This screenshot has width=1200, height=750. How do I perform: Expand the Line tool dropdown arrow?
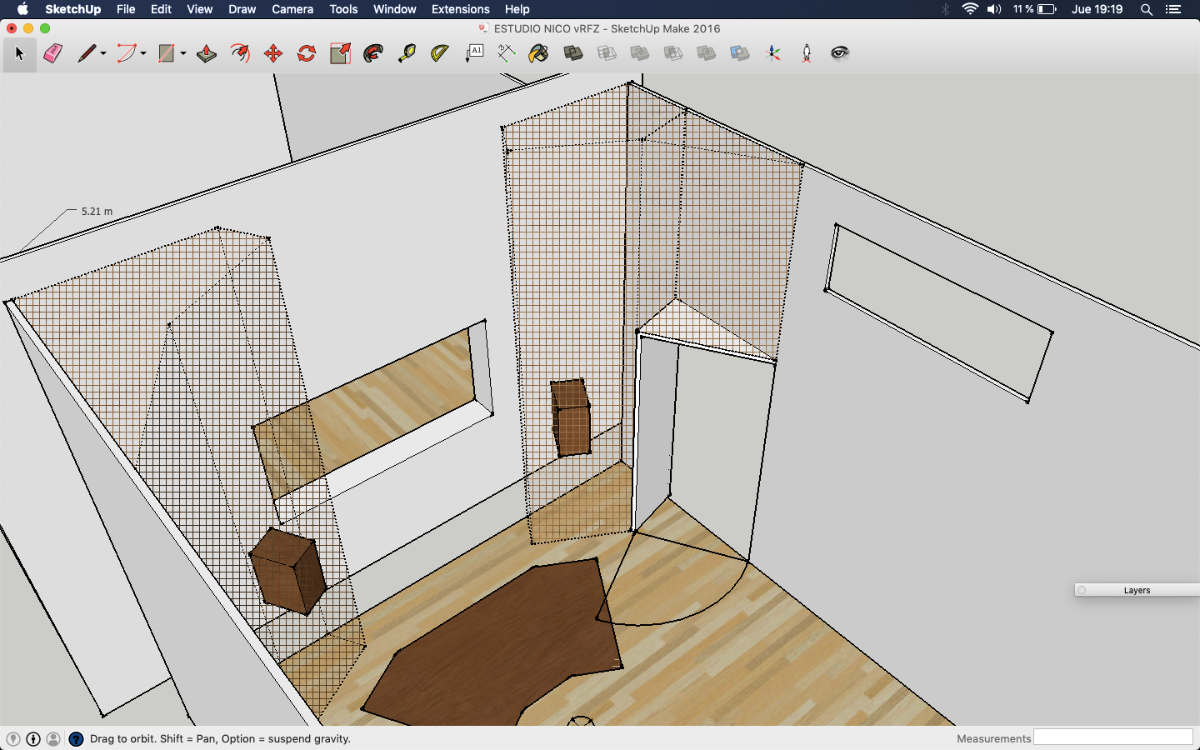click(103, 54)
